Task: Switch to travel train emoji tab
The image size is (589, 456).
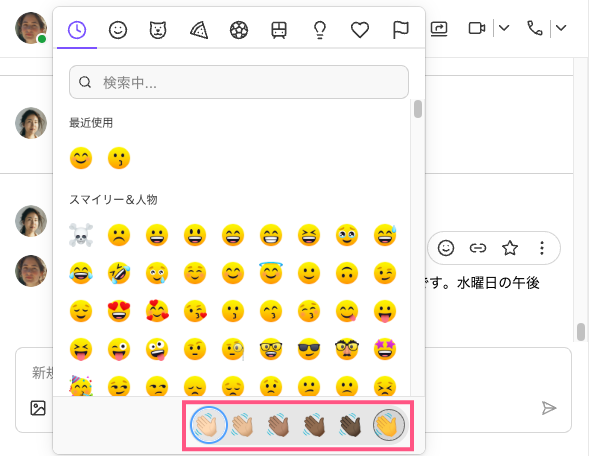Action: pyautogui.click(x=279, y=30)
